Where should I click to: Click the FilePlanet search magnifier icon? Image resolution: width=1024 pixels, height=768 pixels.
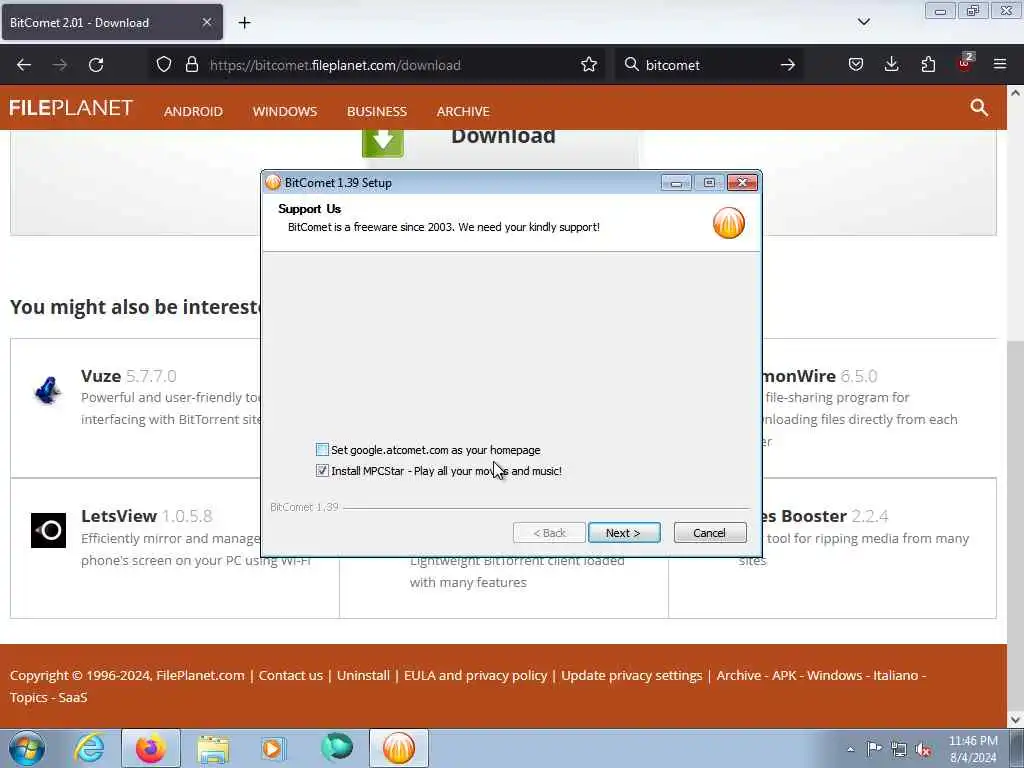point(979,108)
